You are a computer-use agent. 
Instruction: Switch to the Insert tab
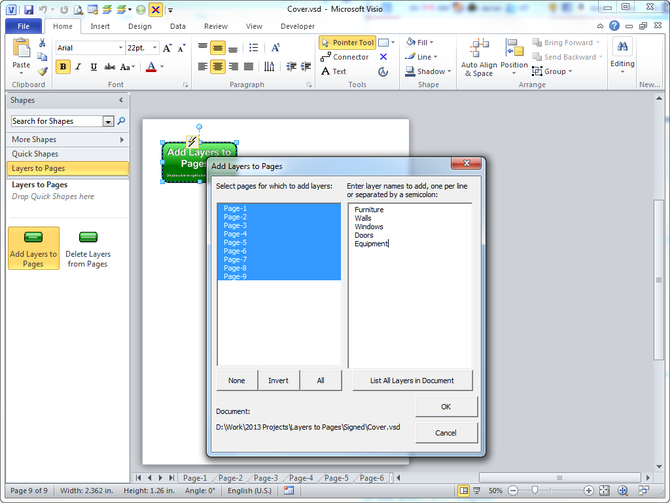click(100, 26)
